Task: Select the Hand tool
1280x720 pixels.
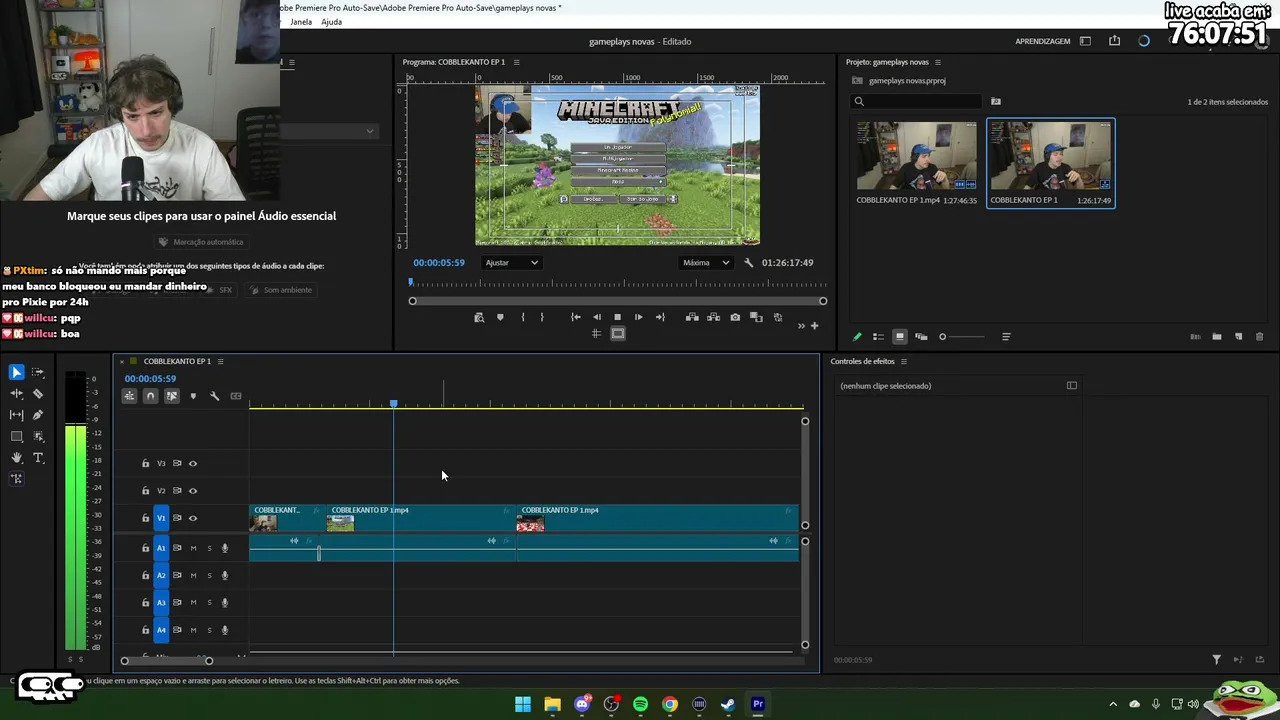Action: [x=17, y=458]
